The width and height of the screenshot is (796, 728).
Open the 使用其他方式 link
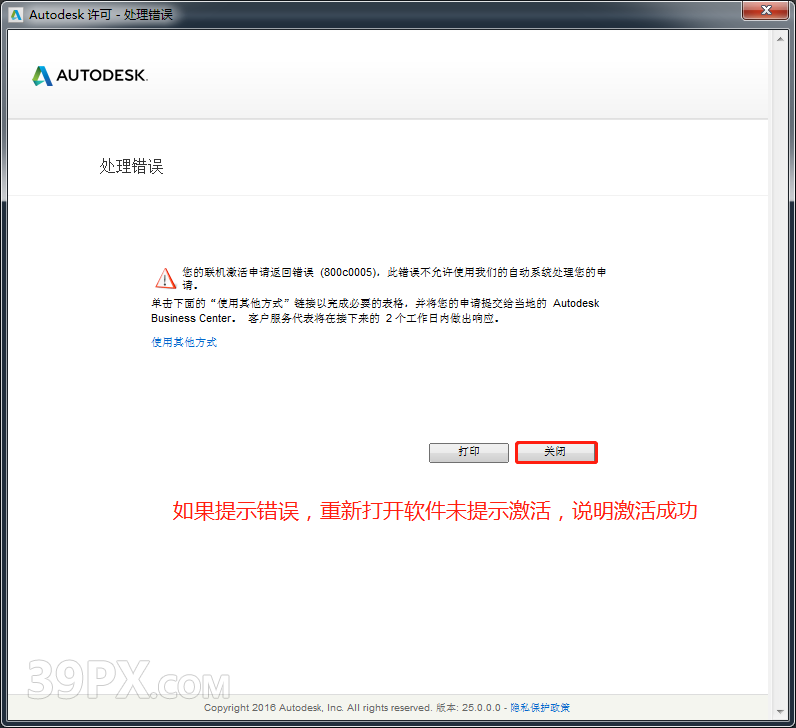click(184, 342)
